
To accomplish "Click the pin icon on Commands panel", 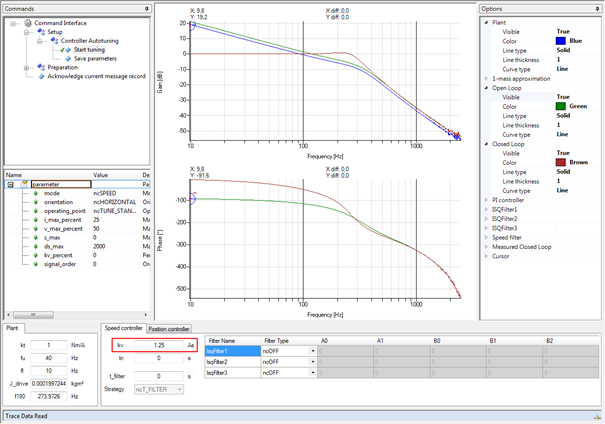I will pos(147,8).
